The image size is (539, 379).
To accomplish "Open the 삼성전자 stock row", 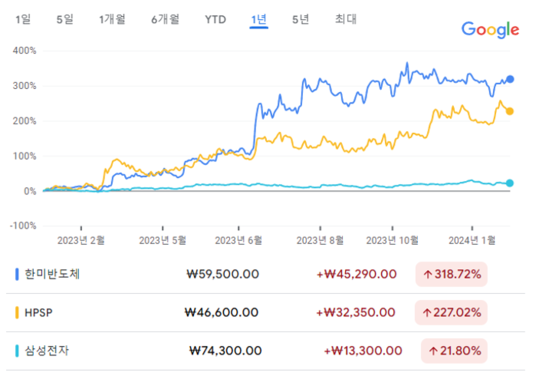I will 265,351.
